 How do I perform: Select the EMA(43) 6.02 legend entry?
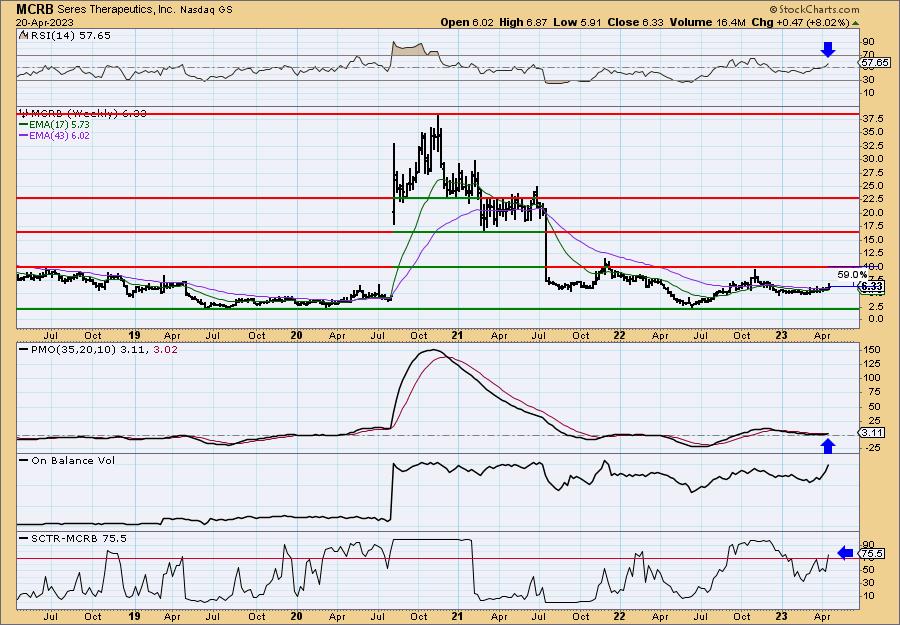coord(55,136)
